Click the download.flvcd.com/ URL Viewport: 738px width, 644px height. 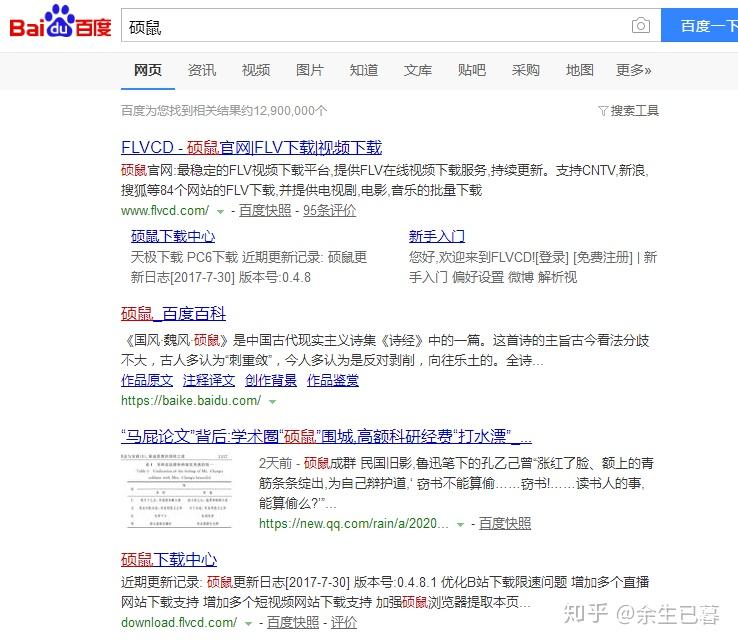(179, 623)
